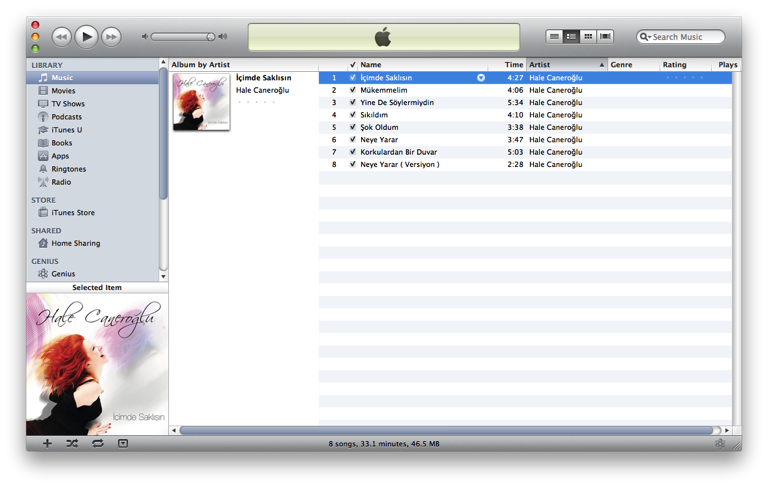The width and height of the screenshot is (768, 487).
Task: Uncheck the Şok Oldum song checkbox
Action: point(353,127)
